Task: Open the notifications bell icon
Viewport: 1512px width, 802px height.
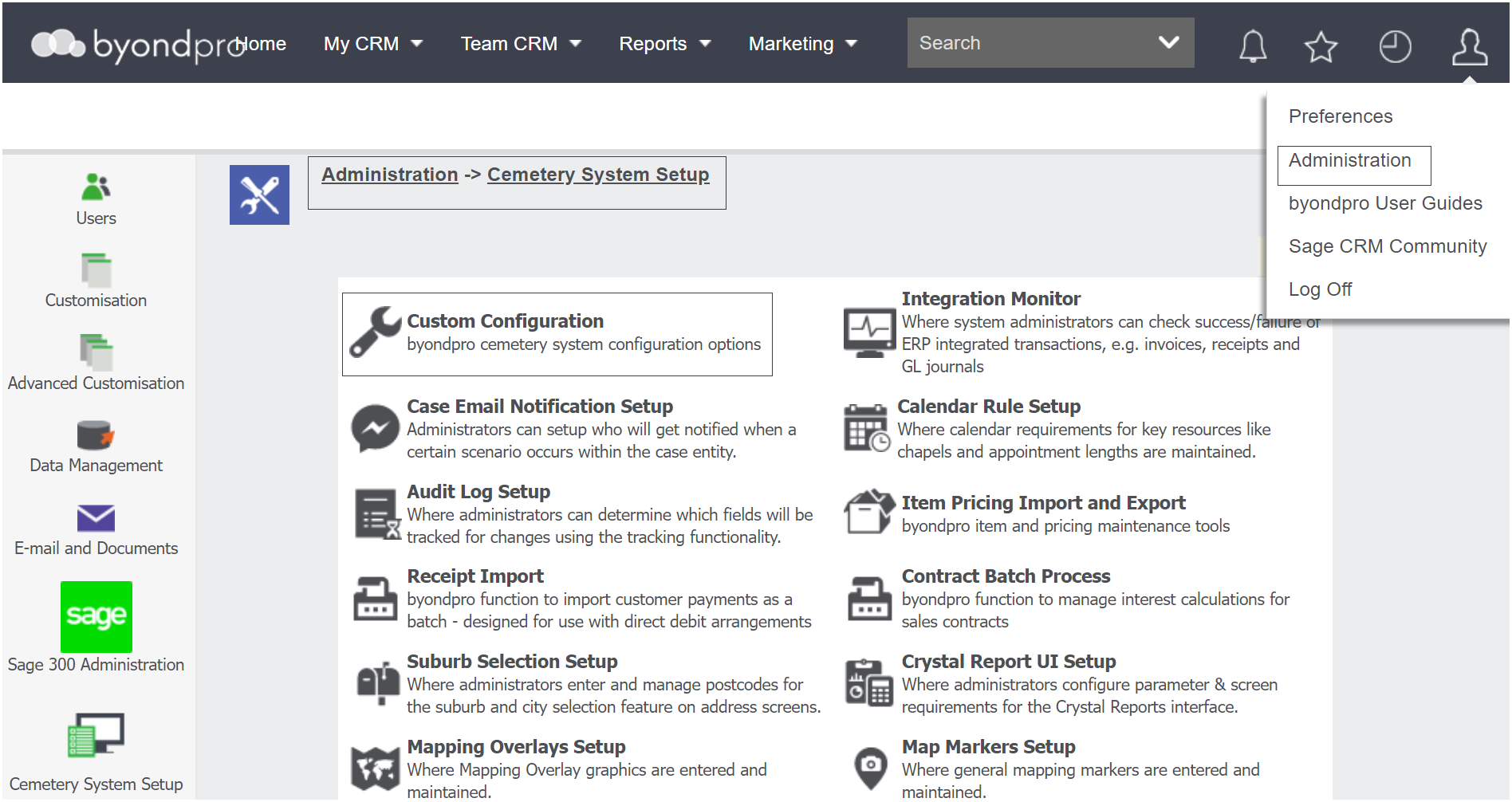Action: [x=1252, y=46]
